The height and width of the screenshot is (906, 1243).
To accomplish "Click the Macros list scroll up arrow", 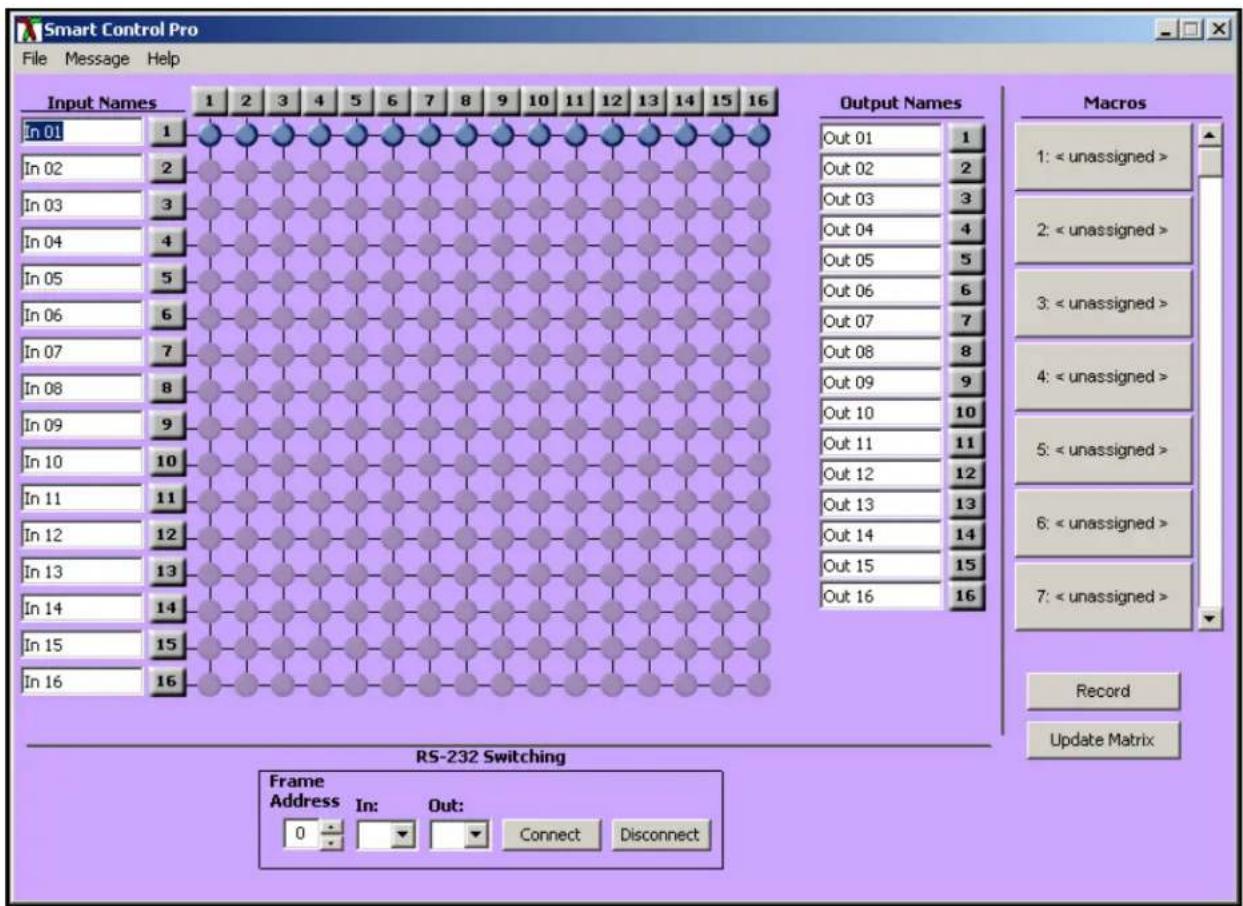I will click(1211, 135).
